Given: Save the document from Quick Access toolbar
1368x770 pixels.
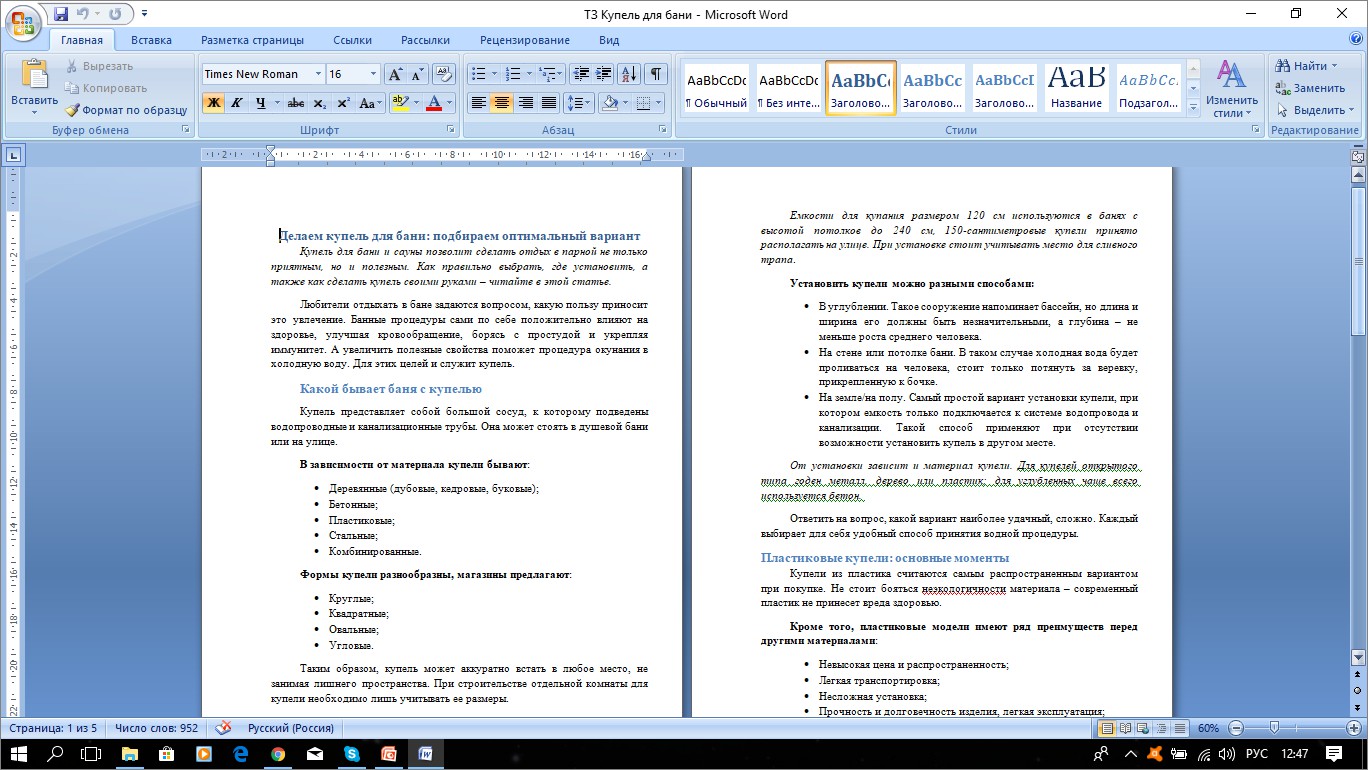Looking at the screenshot, I should click(x=61, y=14).
